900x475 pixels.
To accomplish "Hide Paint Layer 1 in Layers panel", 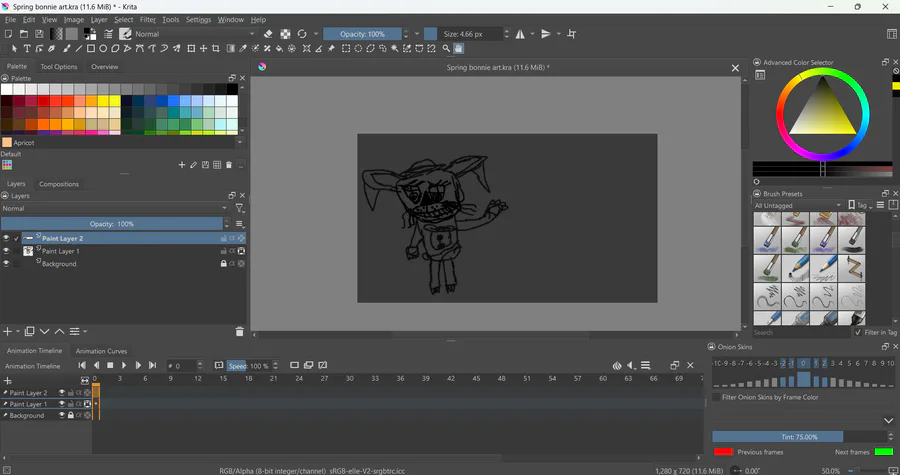I will 6,251.
